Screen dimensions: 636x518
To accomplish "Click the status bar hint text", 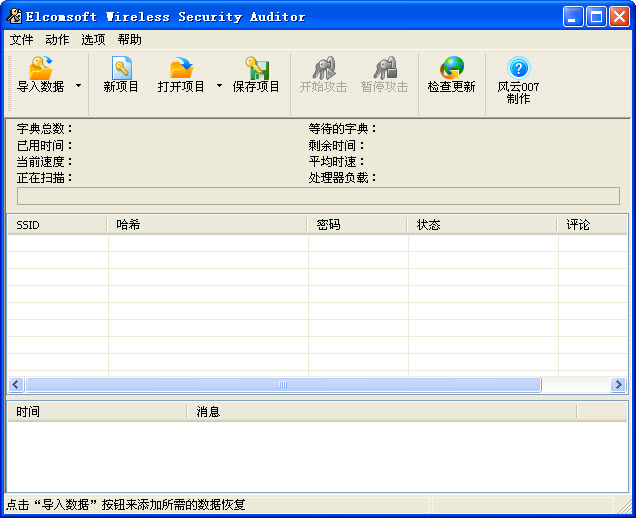I will coord(126,505).
